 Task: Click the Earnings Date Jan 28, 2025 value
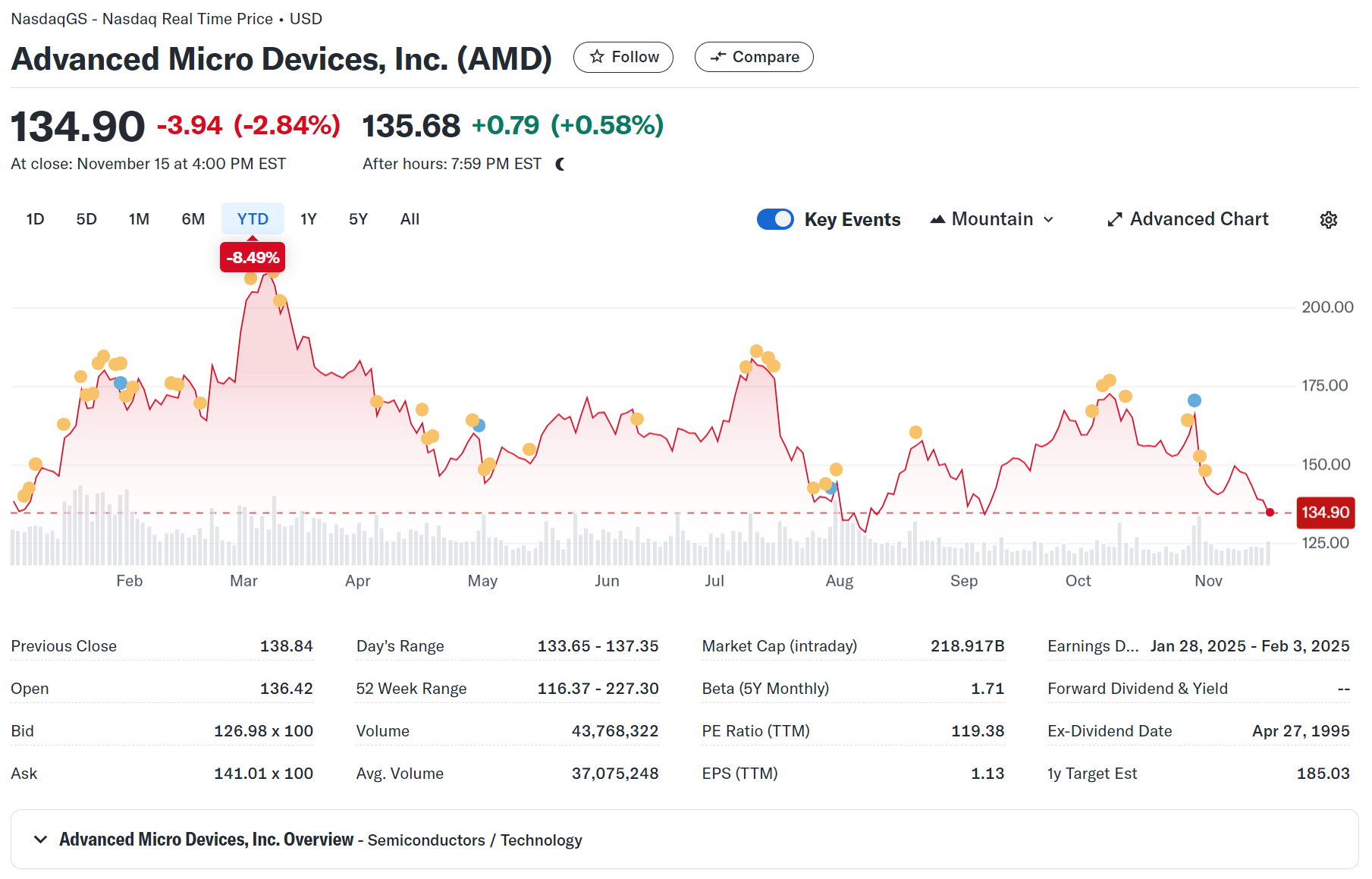tap(1250, 646)
